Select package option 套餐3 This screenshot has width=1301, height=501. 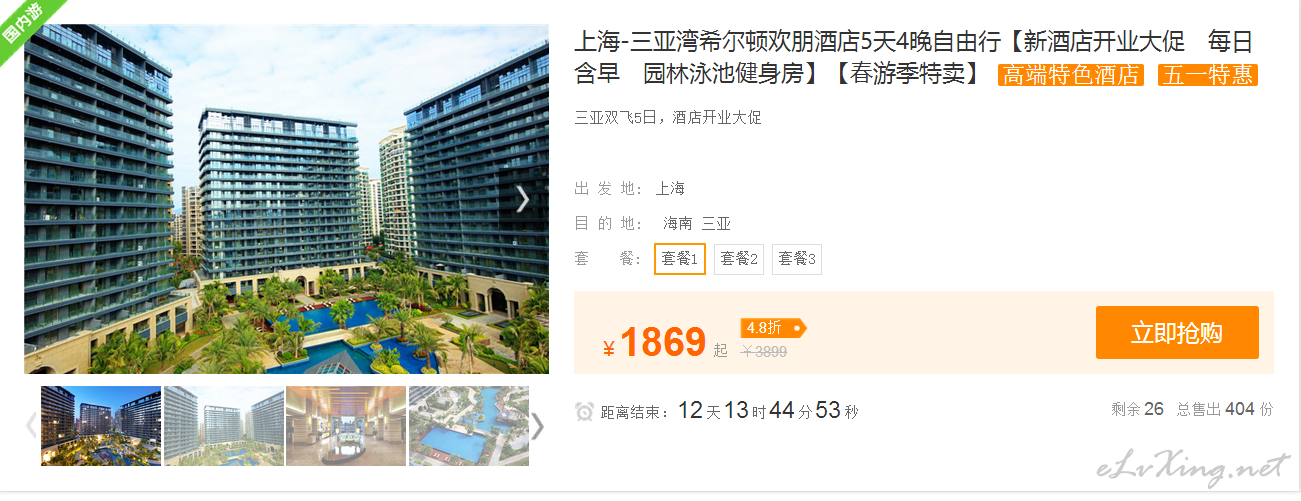(797, 259)
